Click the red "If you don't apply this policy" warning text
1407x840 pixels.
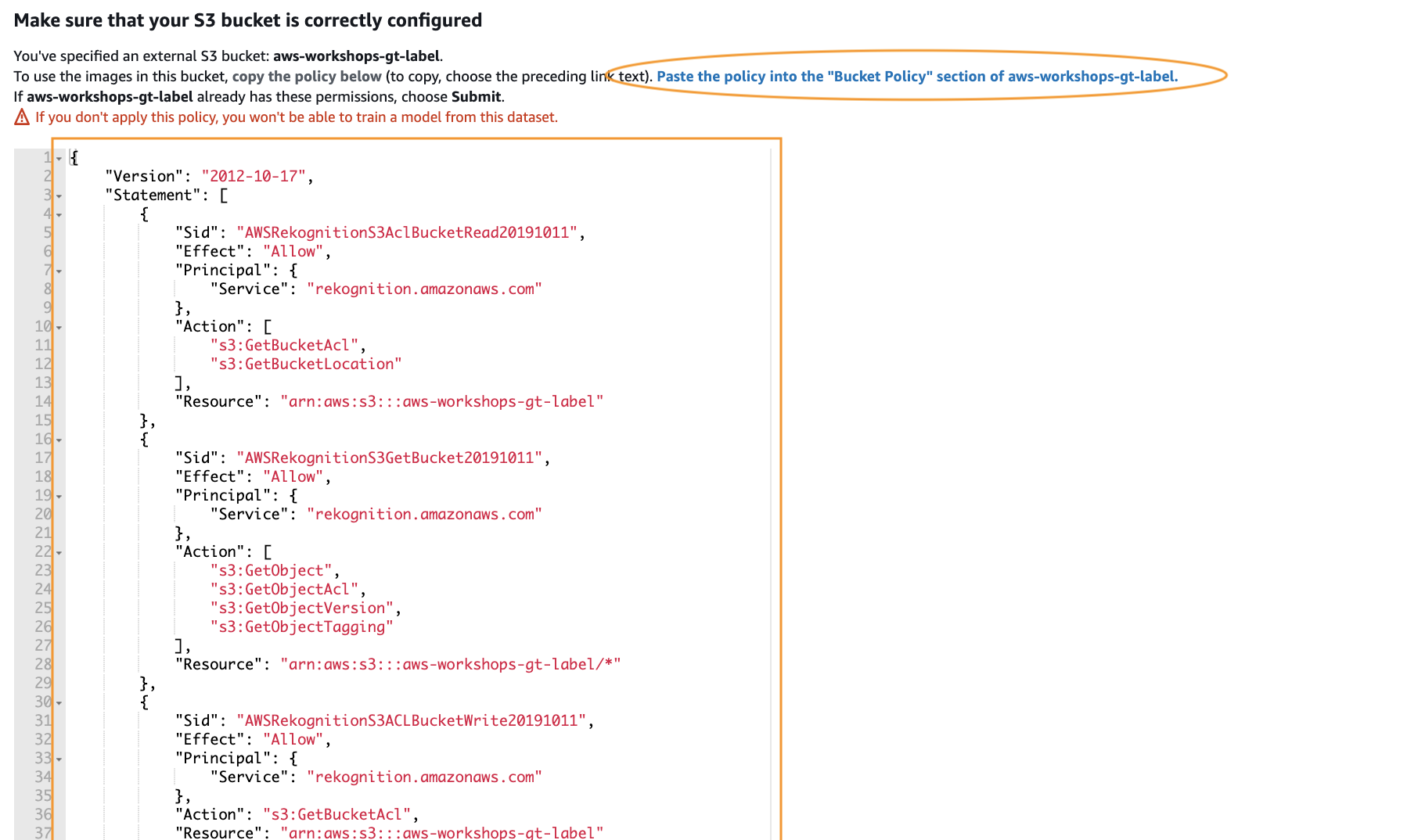[297, 117]
